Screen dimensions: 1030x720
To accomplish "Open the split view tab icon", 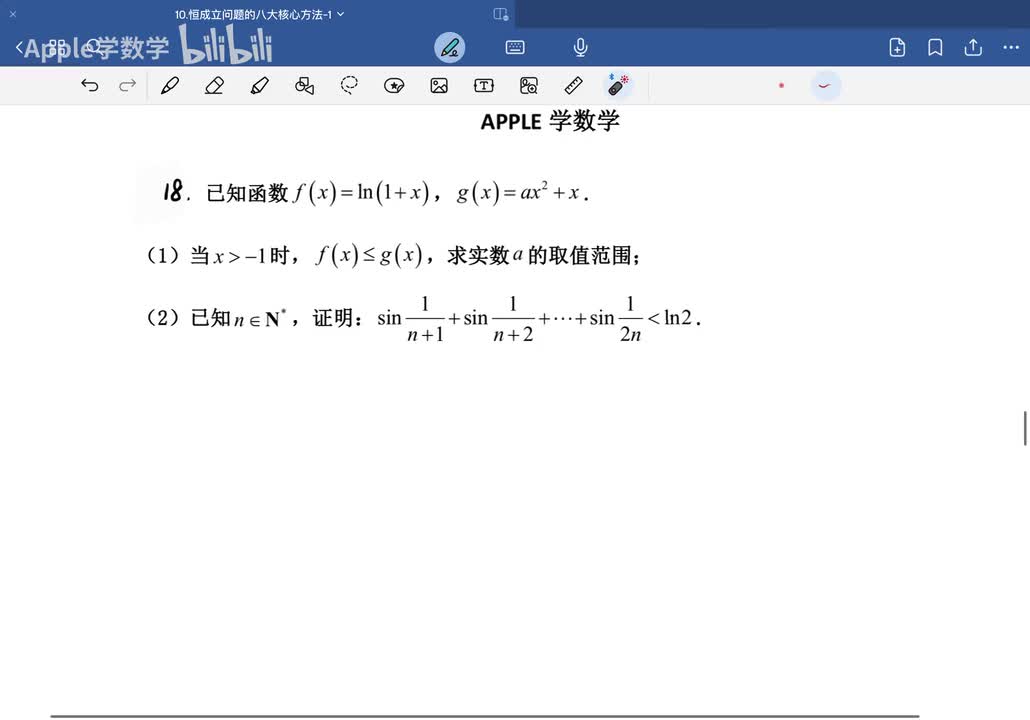I will pyautogui.click(x=501, y=14).
